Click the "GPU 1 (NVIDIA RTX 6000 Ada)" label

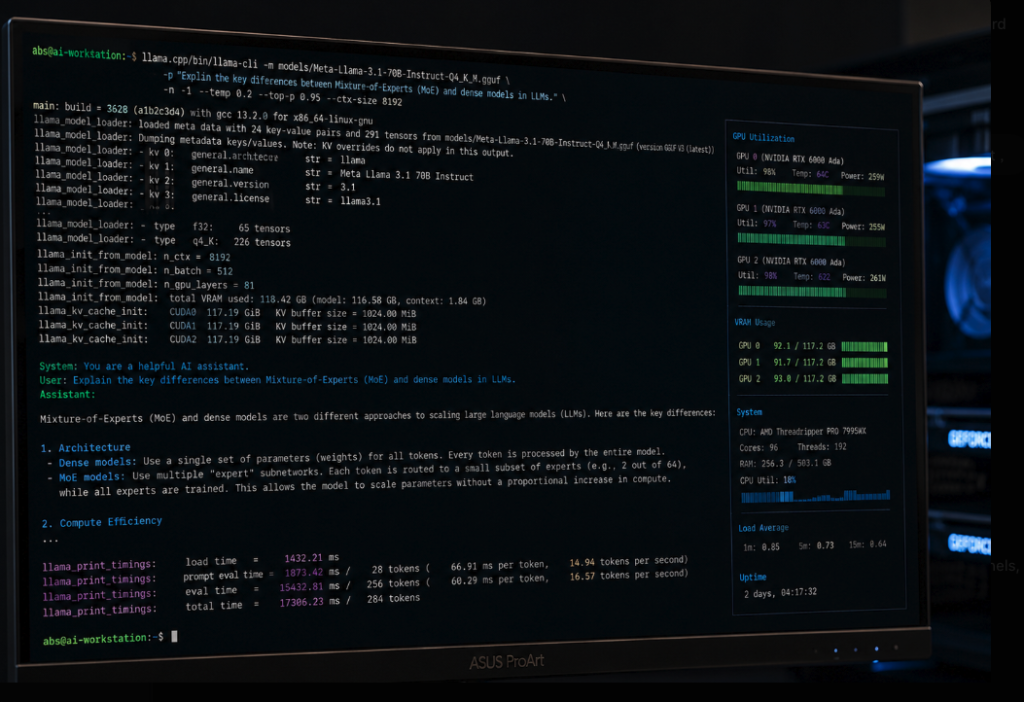point(790,210)
